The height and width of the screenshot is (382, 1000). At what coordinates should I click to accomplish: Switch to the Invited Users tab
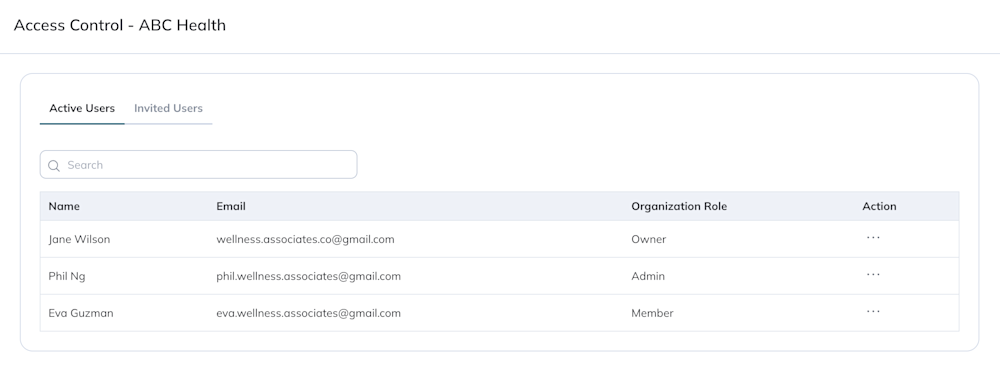click(x=168, y=108)
